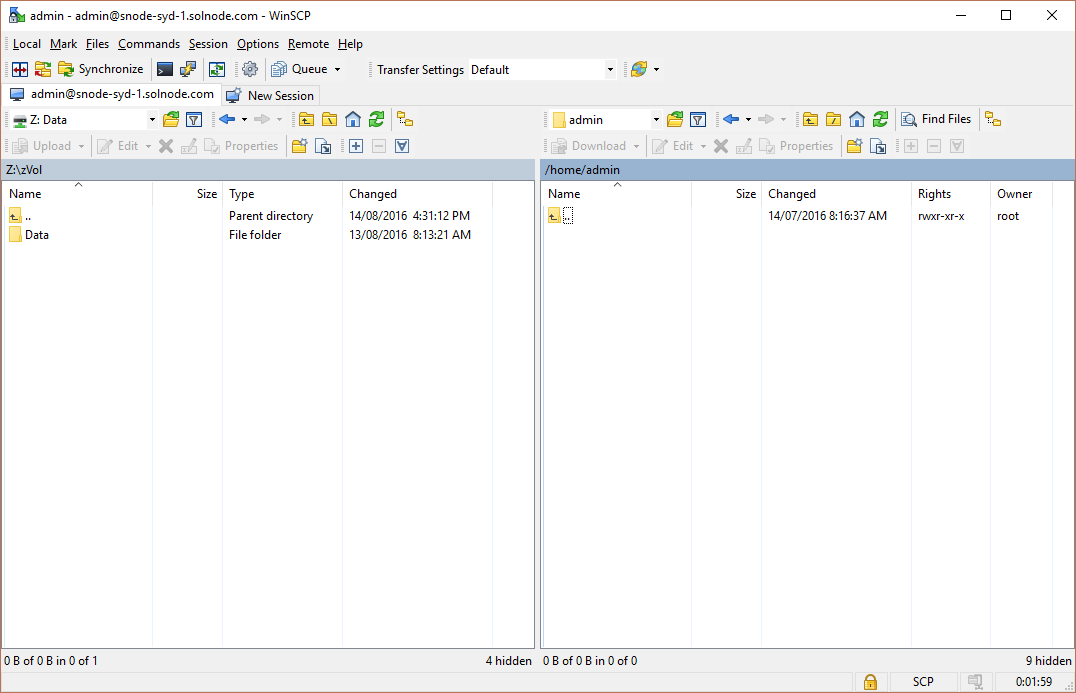This screenshot has width=1076, height=693.
Task: Open session in PuTTY icon
Action: [x=187, y=69]
